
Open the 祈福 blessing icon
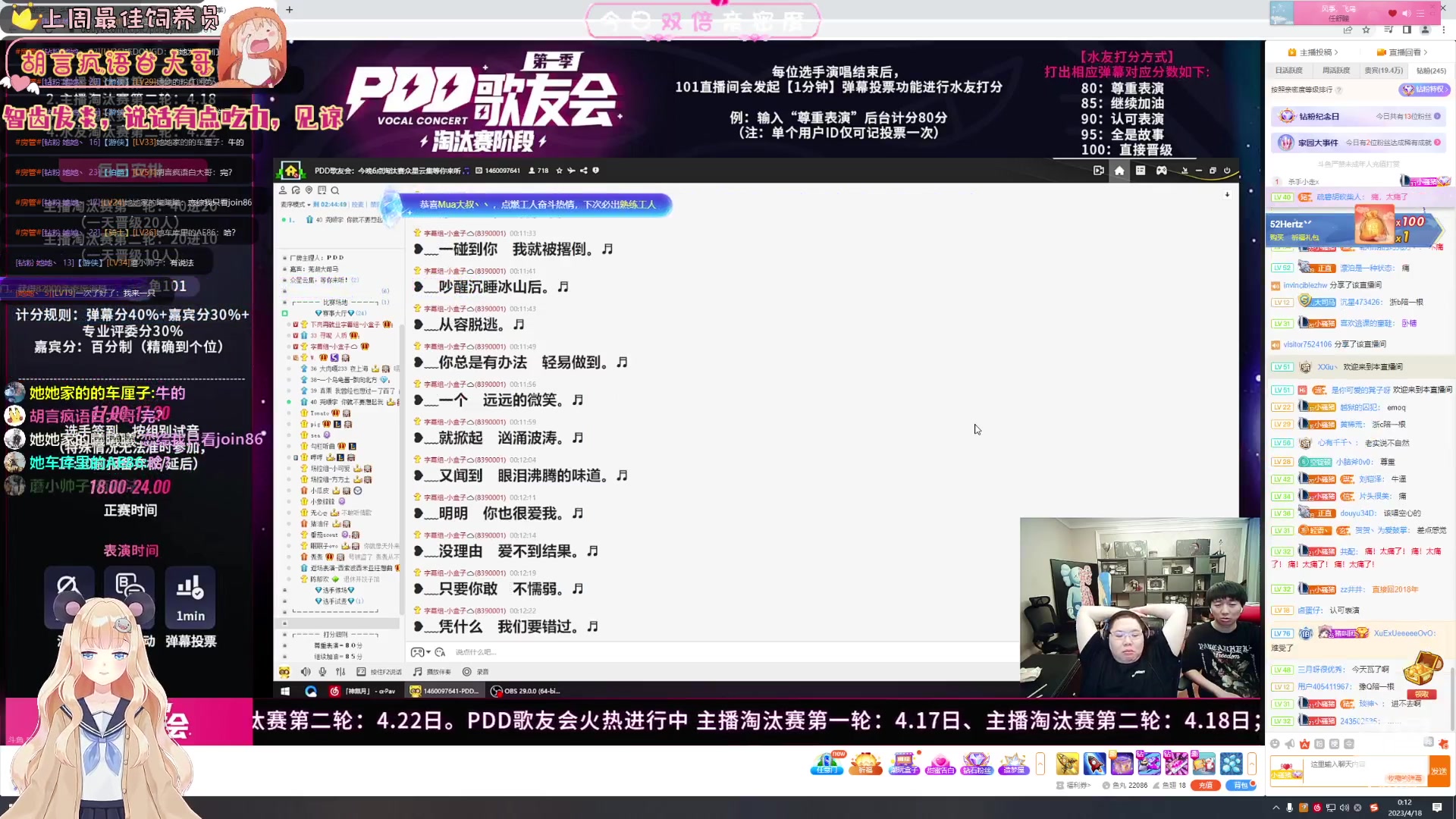coord(865,764)
